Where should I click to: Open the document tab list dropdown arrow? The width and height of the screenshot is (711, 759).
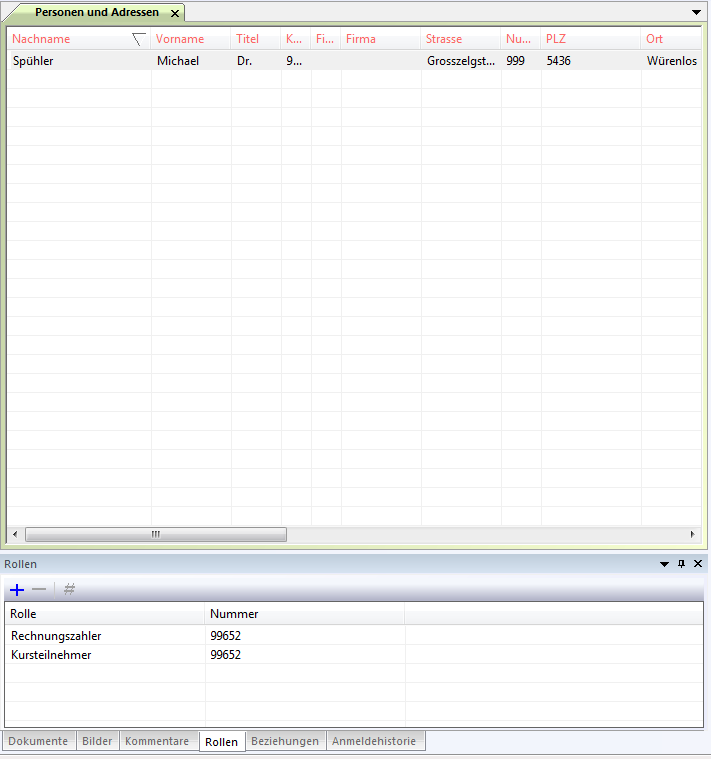[x=697, y=11]
